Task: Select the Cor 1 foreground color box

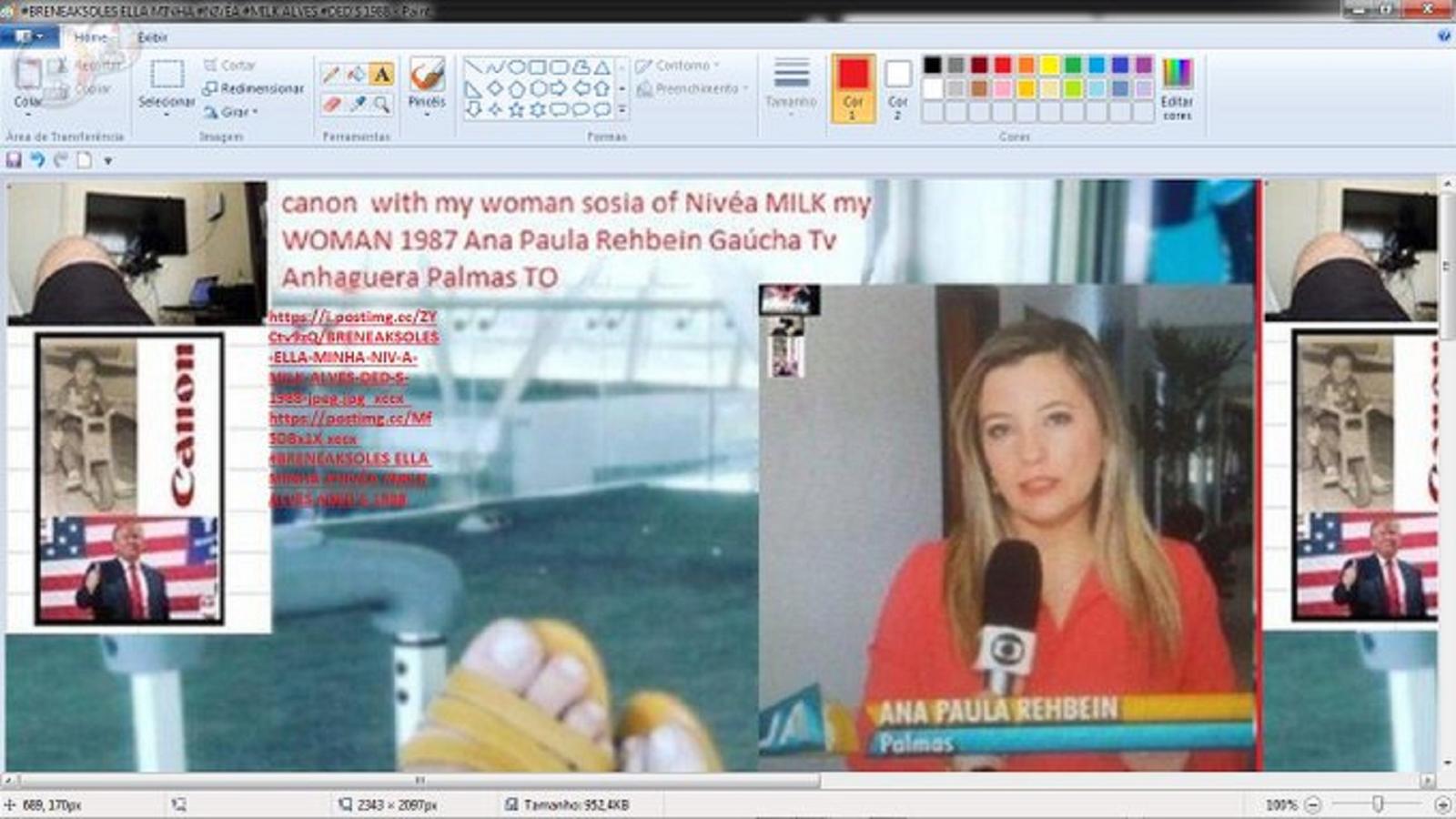Action: coord(853,88)
